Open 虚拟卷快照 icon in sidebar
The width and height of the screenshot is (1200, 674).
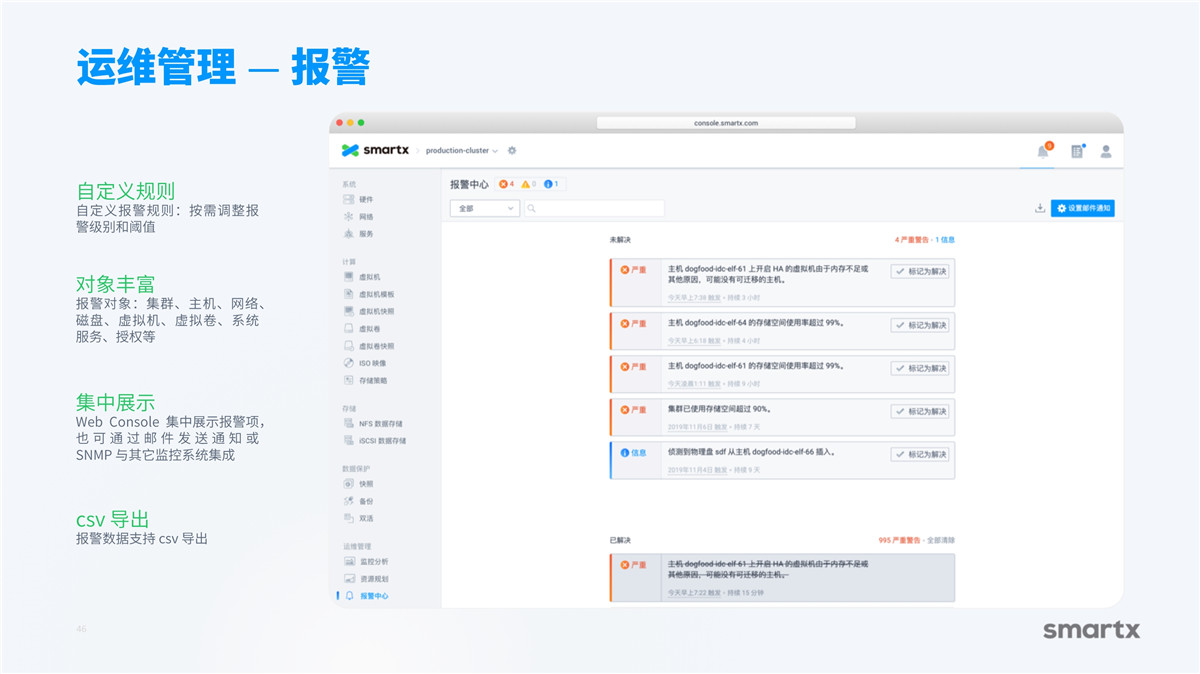click(349, 345)
